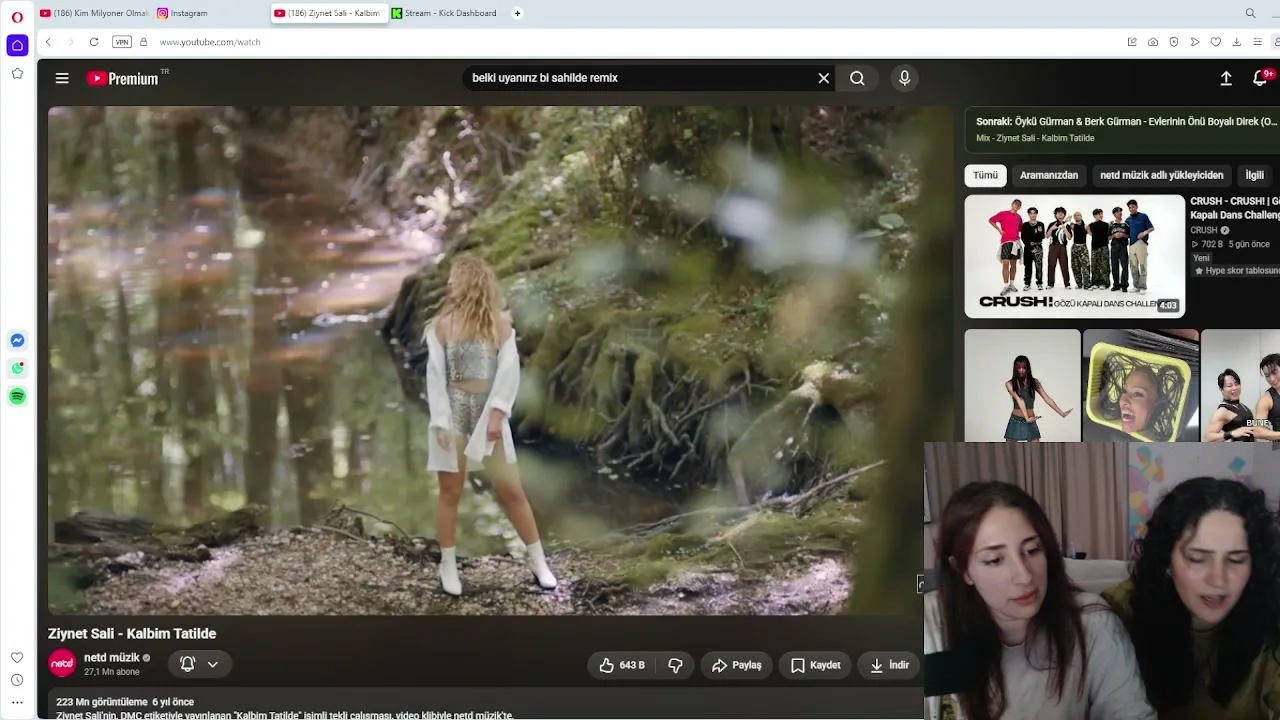Toggle the Opera VPN badge
Viewport: 1280px width, 720px height.
[122, 42]
